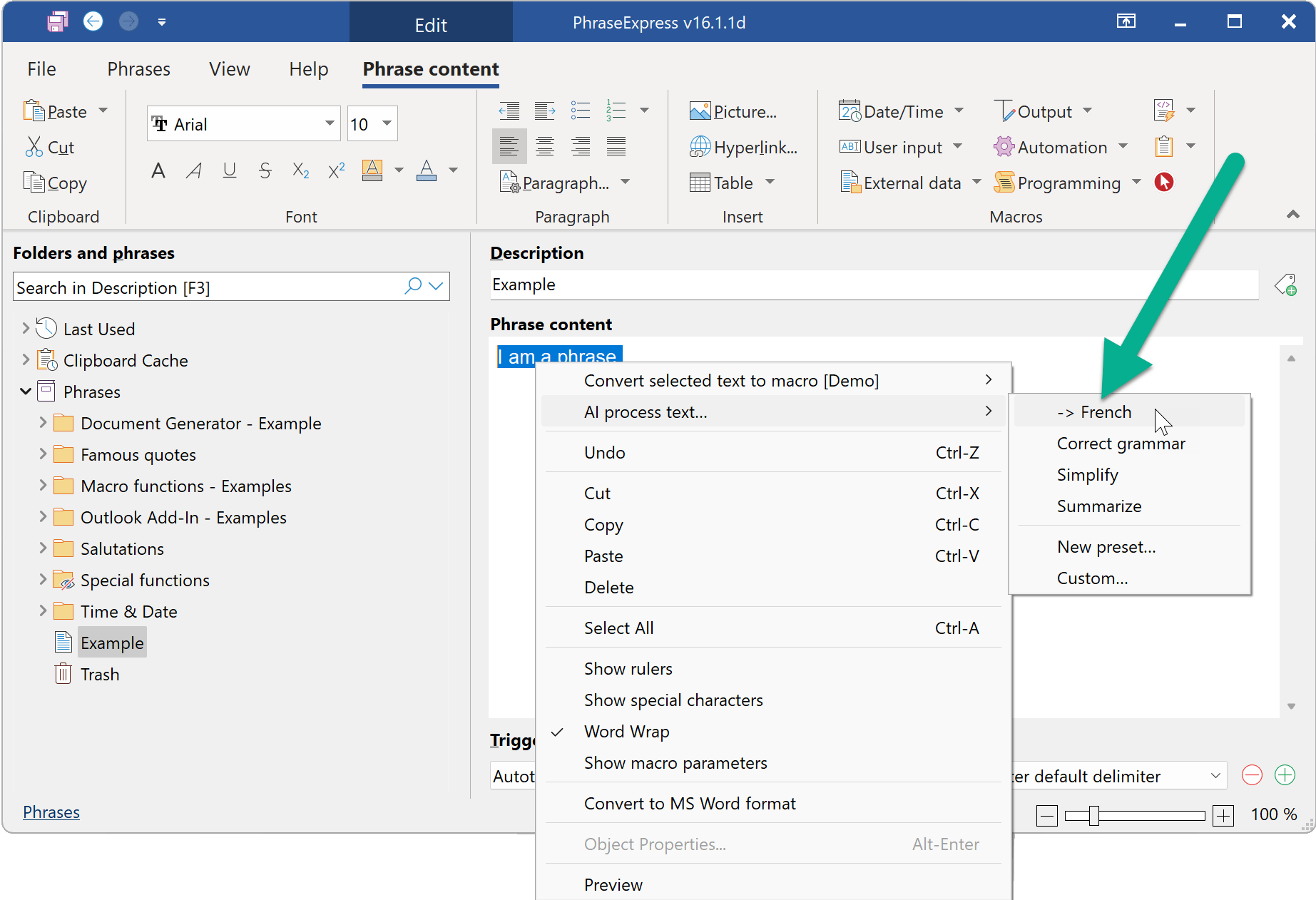Toggle strikethrough formatting
Image resolution: width=1316 pixels, height=900 pixels.
click(265, 170)
